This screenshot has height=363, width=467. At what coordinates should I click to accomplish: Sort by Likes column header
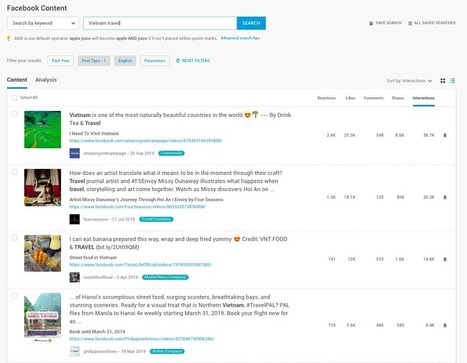click(350, 98)
